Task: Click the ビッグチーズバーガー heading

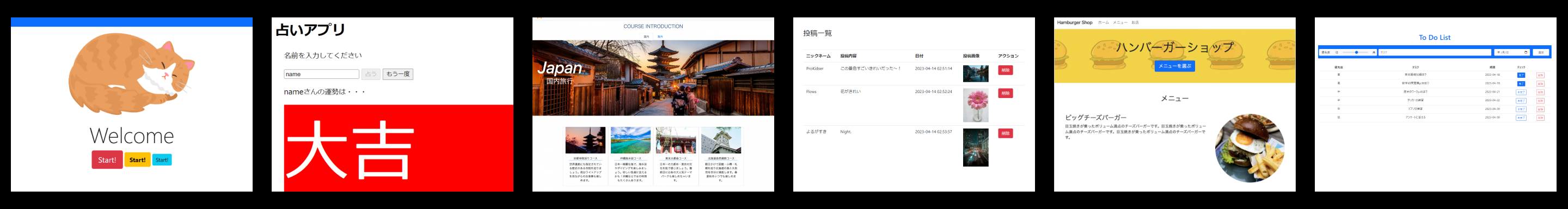Action: coord(1095,118)
